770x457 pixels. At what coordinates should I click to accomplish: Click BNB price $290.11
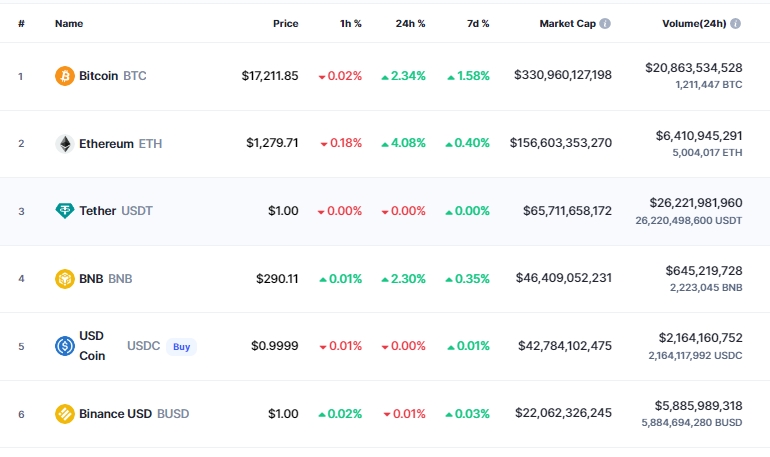pyautogui.click(x=277, y=279)
